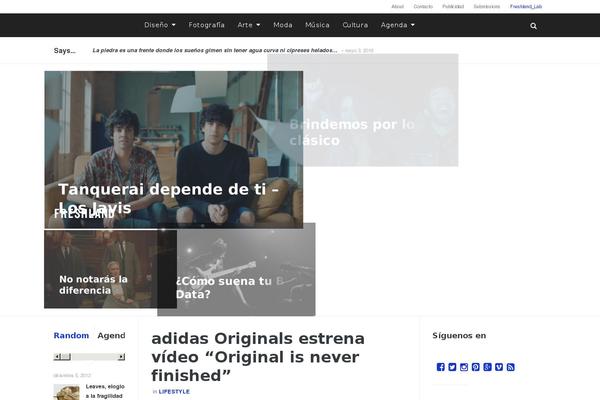Image resolution: width=600 pixels, height=400 pixels.
Task: Open the Vimeo follow icon
Action: 499,367
